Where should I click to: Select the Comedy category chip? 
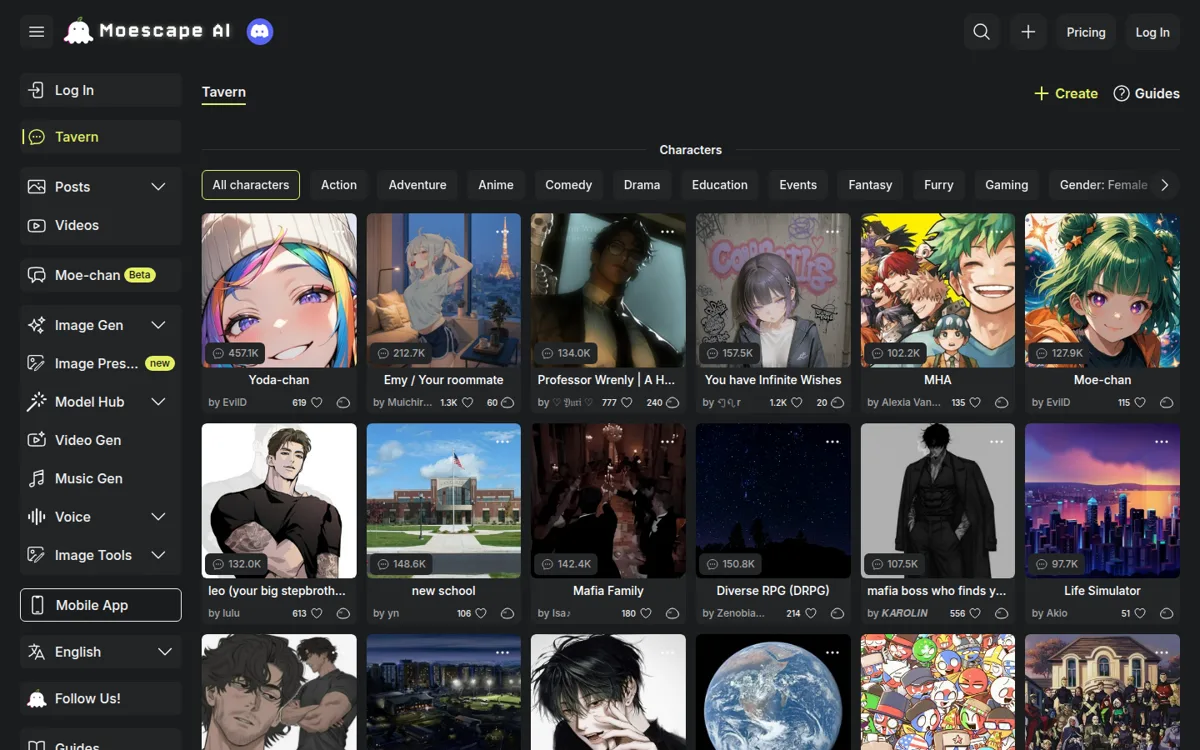569,185
